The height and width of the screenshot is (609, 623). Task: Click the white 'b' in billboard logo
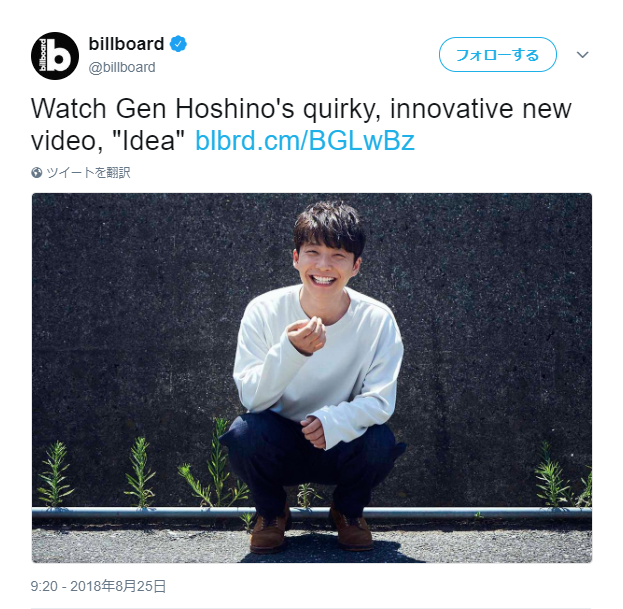point(61,56)
